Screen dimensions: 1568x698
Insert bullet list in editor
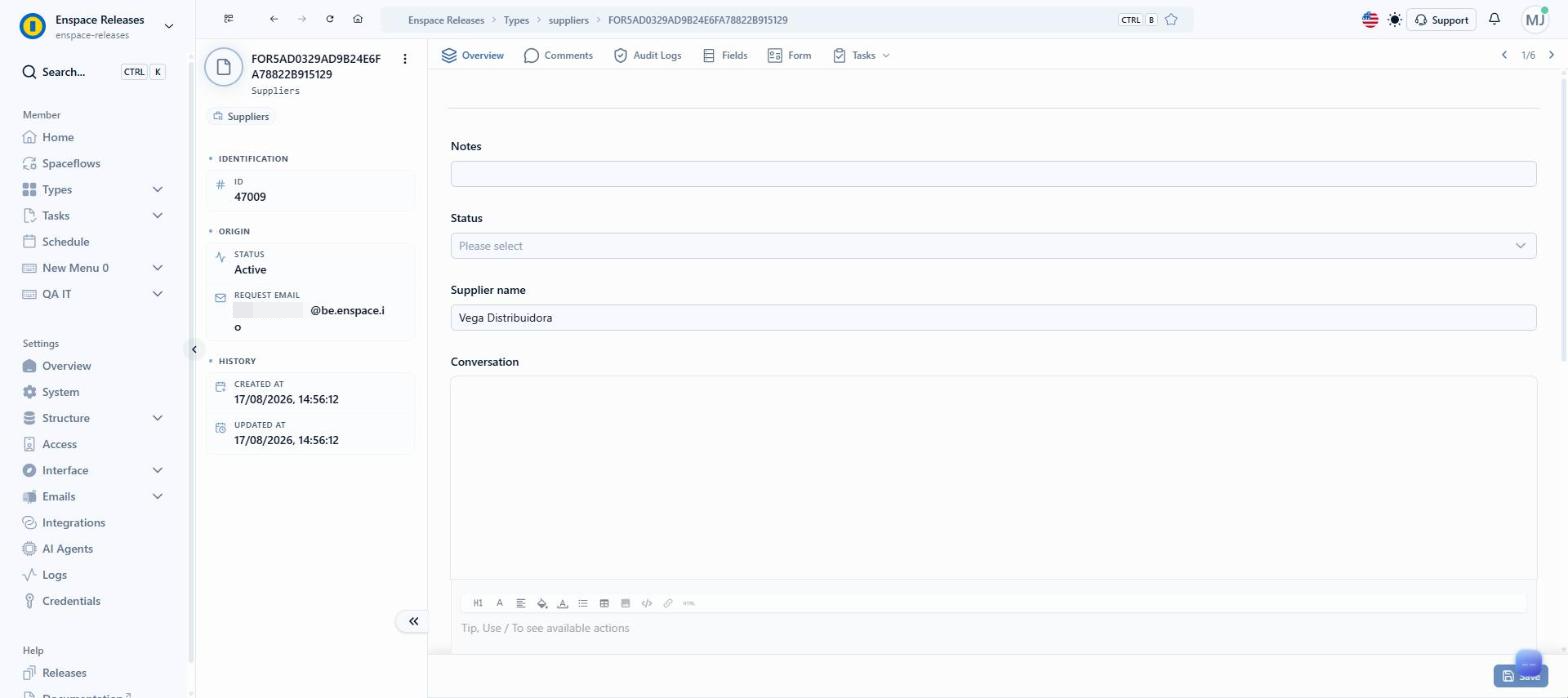click(x=583, y=603)
